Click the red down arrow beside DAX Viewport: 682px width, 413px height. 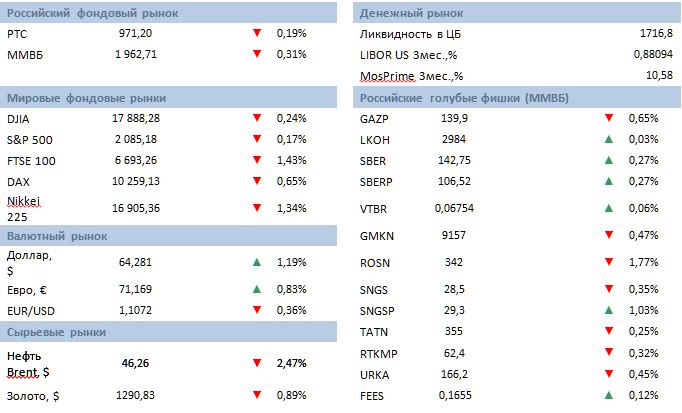pos(257,183)
